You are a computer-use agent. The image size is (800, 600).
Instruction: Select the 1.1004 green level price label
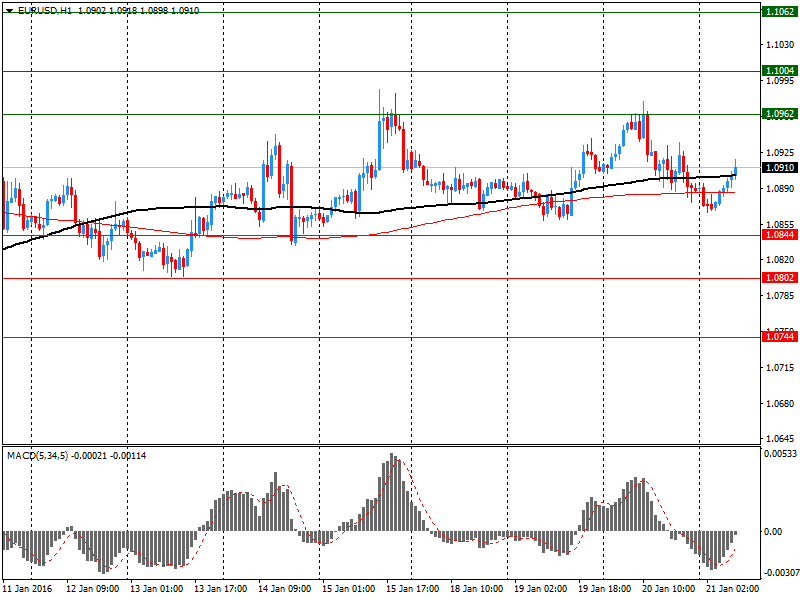(x=780, y=71)
